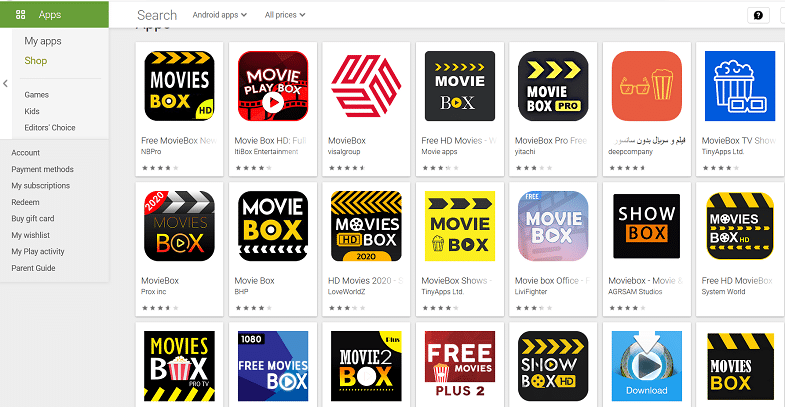Viewport: 785px width, 407px height.
Task: Click the Redeem link
Action: pyautogui.click(x=25, y=202)
